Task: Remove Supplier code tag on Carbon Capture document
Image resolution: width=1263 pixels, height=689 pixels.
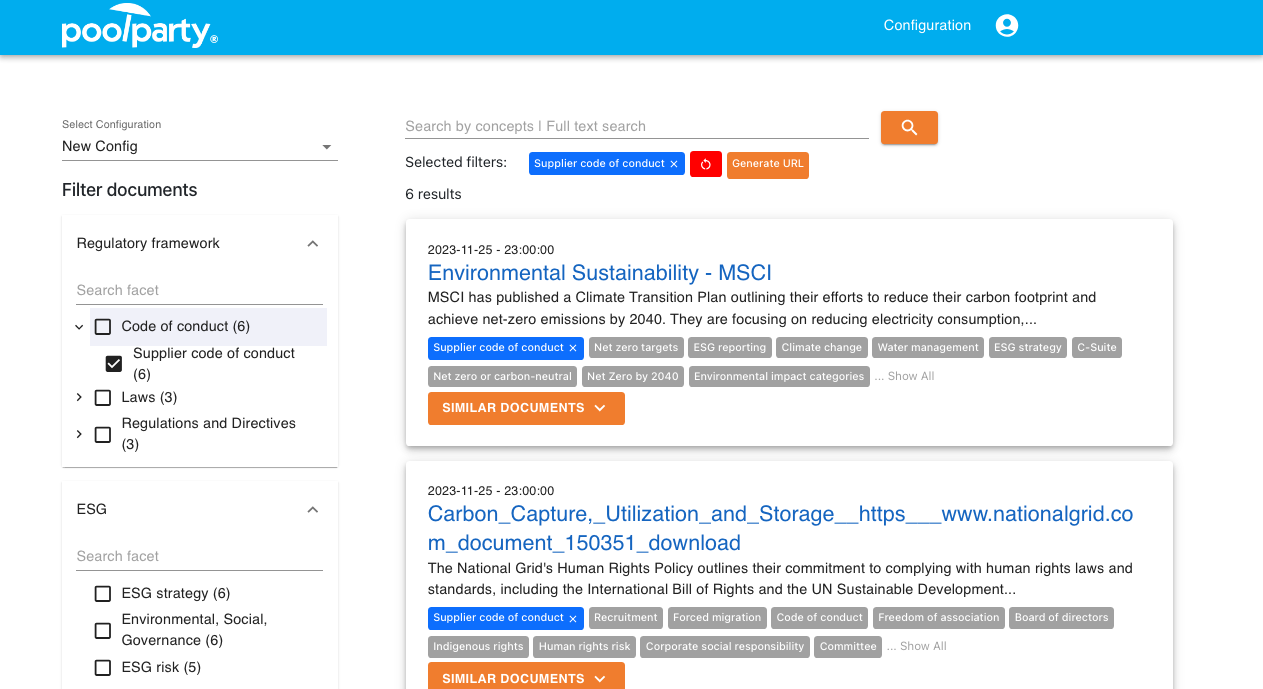Action: point(573,618)
